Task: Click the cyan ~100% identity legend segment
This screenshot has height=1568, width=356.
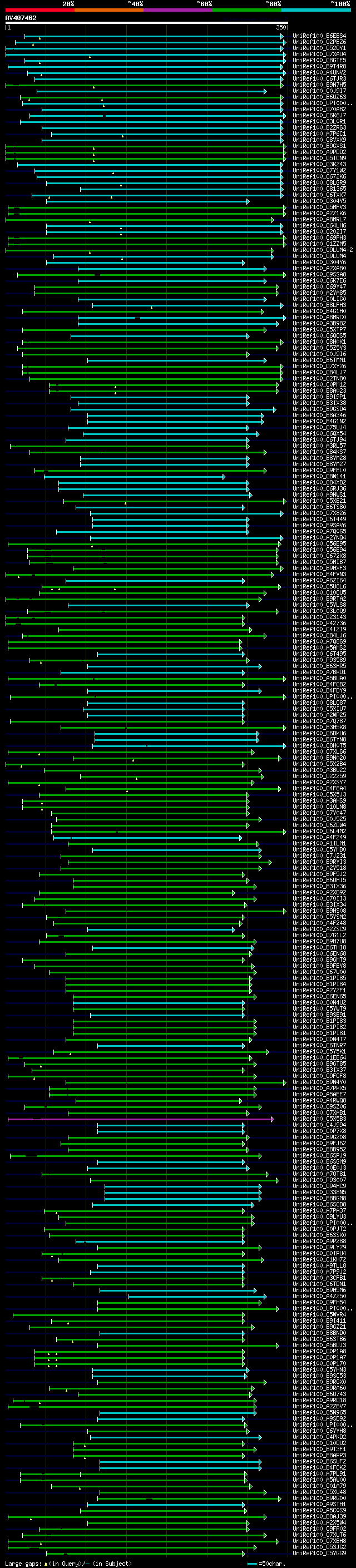Action: (x=316, y=10)
